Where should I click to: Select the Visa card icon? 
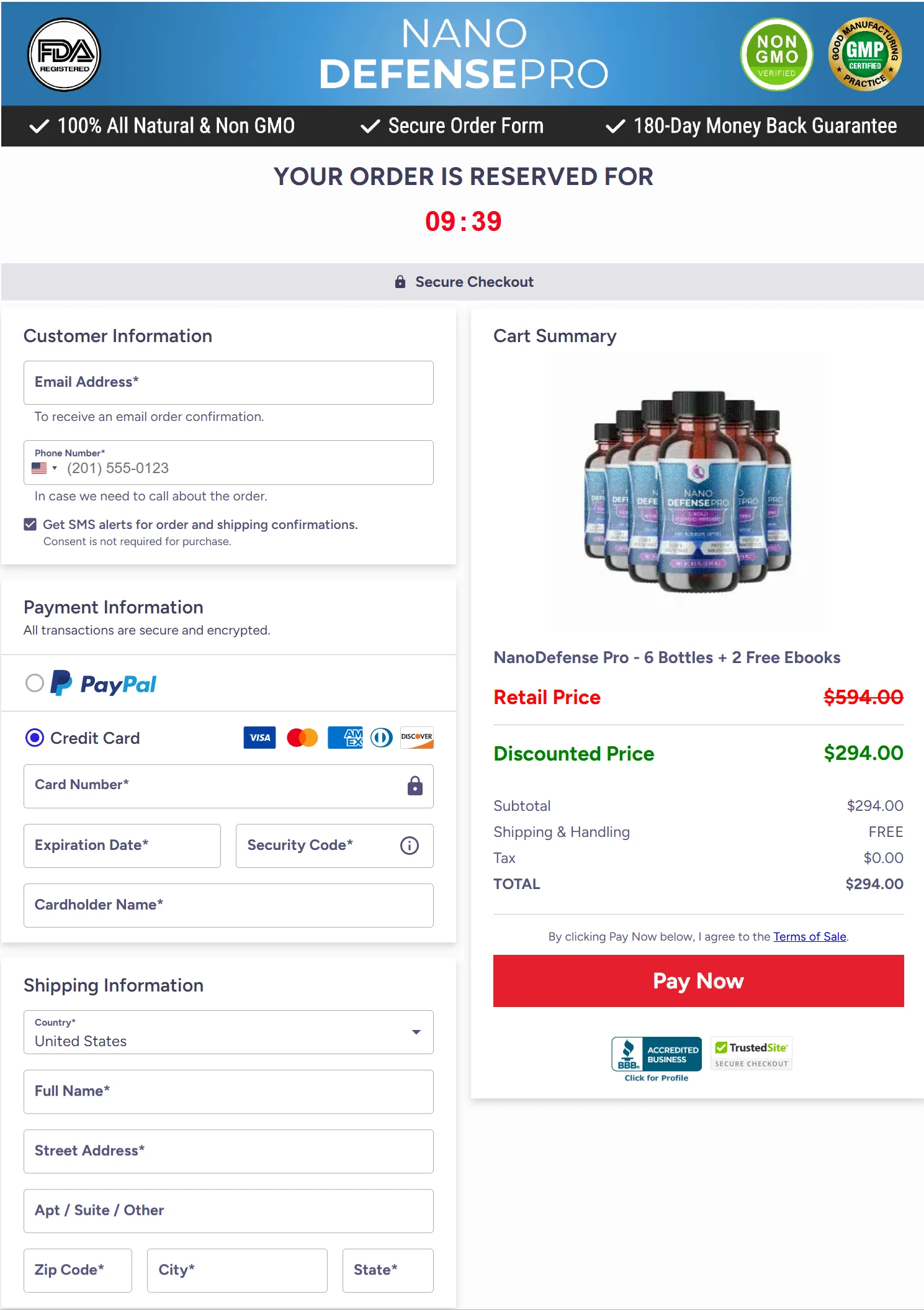(x=259, y=738)
